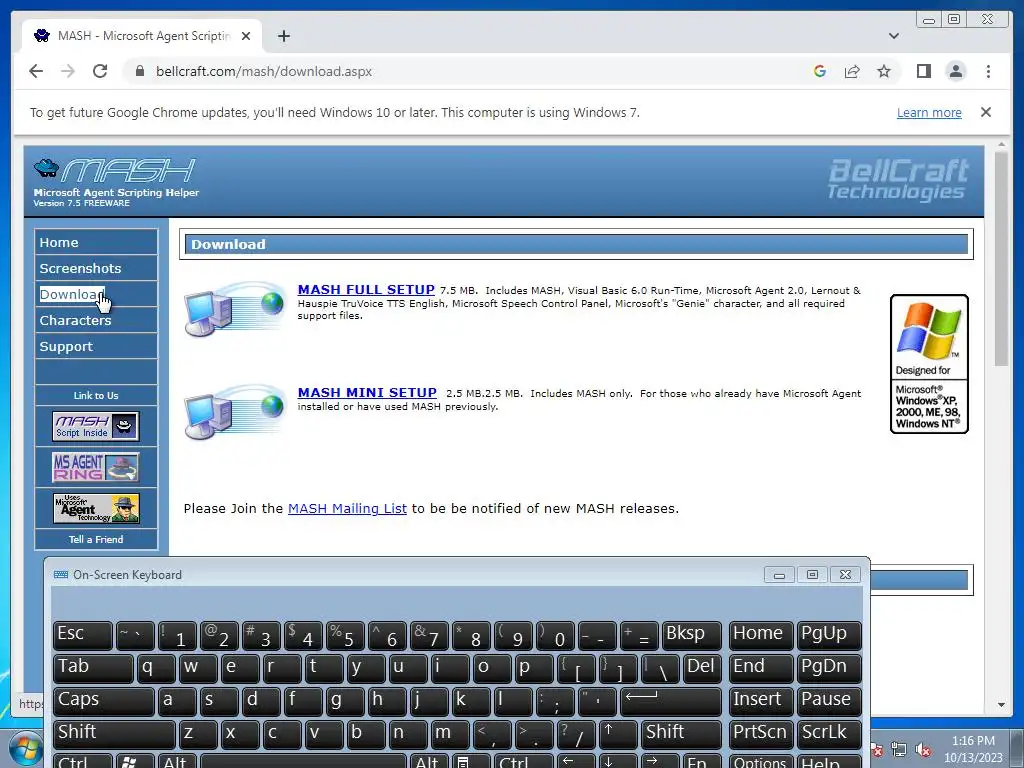Dismiss the Chrome update notification bar
This screenshot has width=1024, height=768.
click(x=985, y=112)
